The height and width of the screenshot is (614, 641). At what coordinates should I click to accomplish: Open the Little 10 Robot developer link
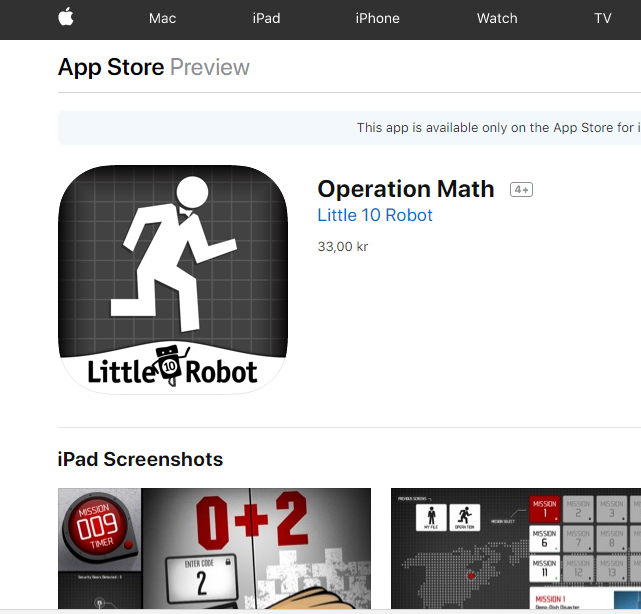click(375, 215)
